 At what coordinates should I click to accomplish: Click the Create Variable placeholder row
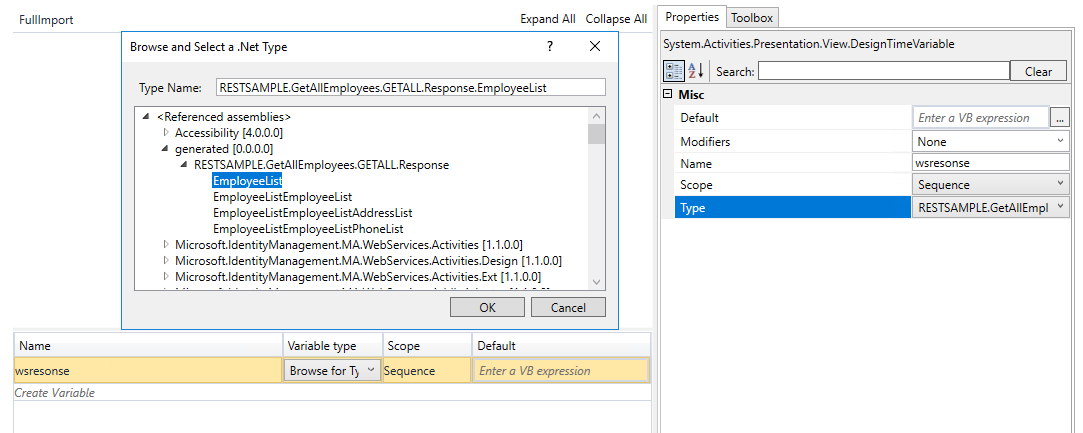[x=332, y=392]
